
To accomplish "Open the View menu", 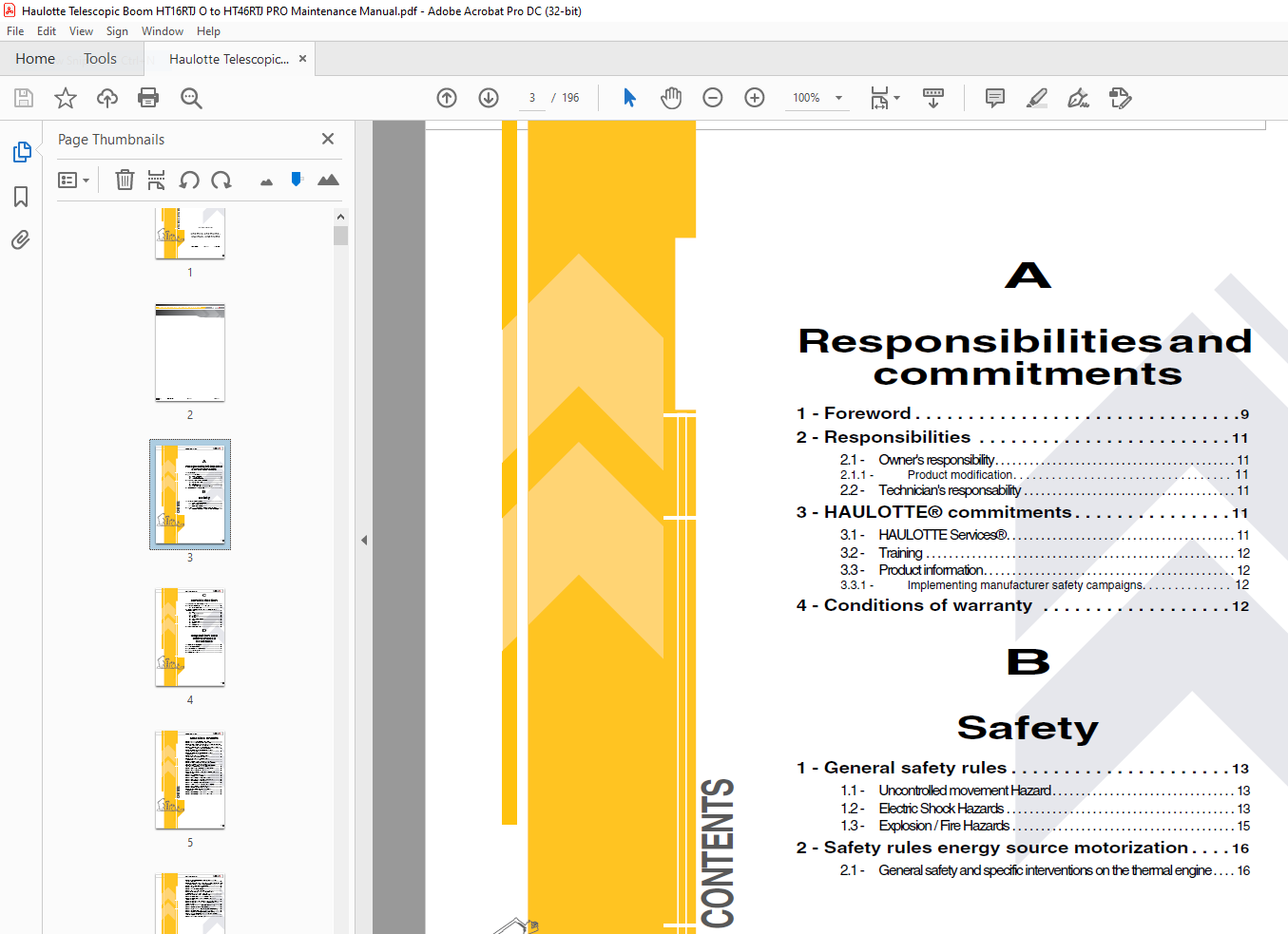I will 81,31.
